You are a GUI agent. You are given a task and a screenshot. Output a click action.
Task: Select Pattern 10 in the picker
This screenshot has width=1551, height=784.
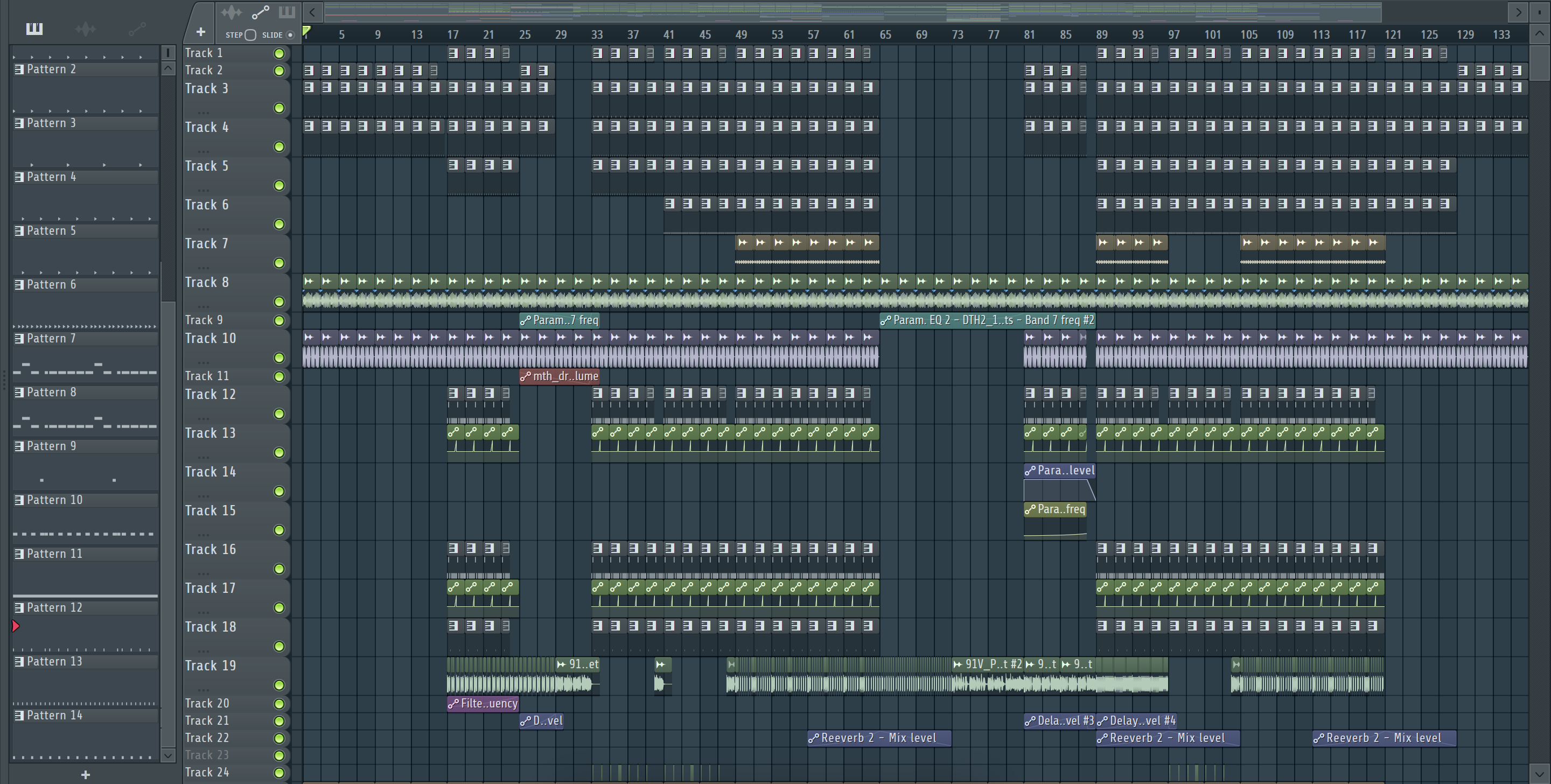click(x=85, y=500)
